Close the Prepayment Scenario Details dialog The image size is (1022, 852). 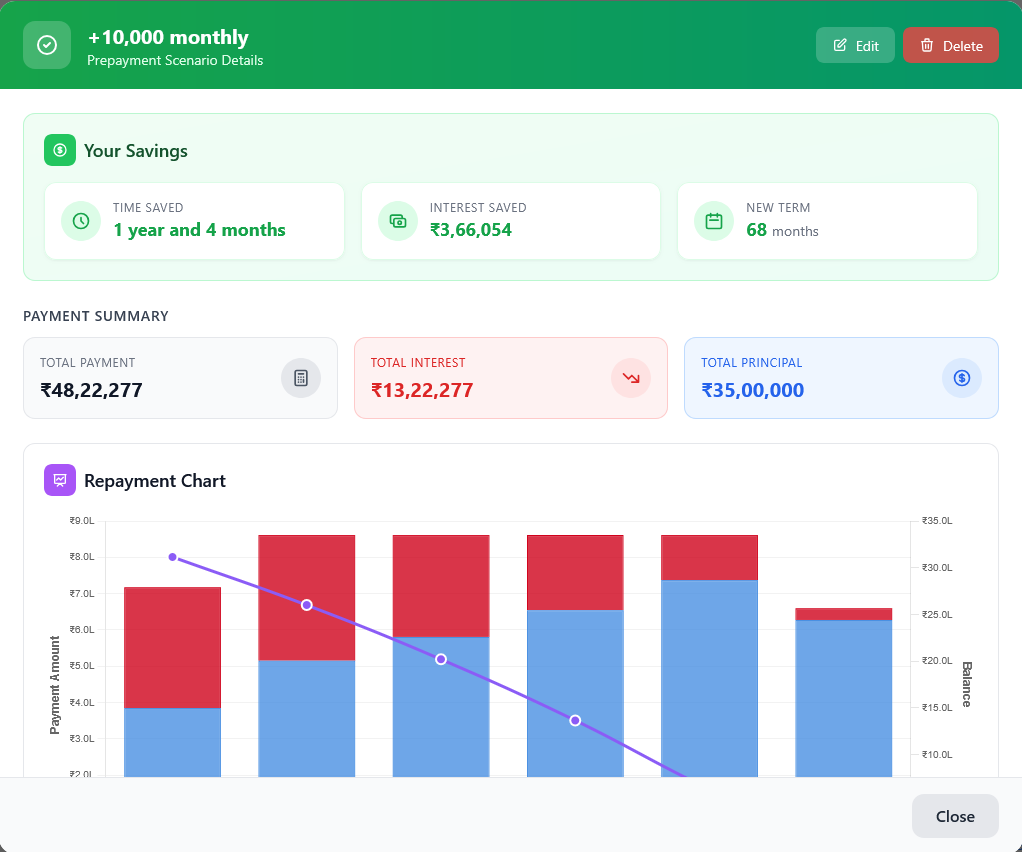[954, 816]
